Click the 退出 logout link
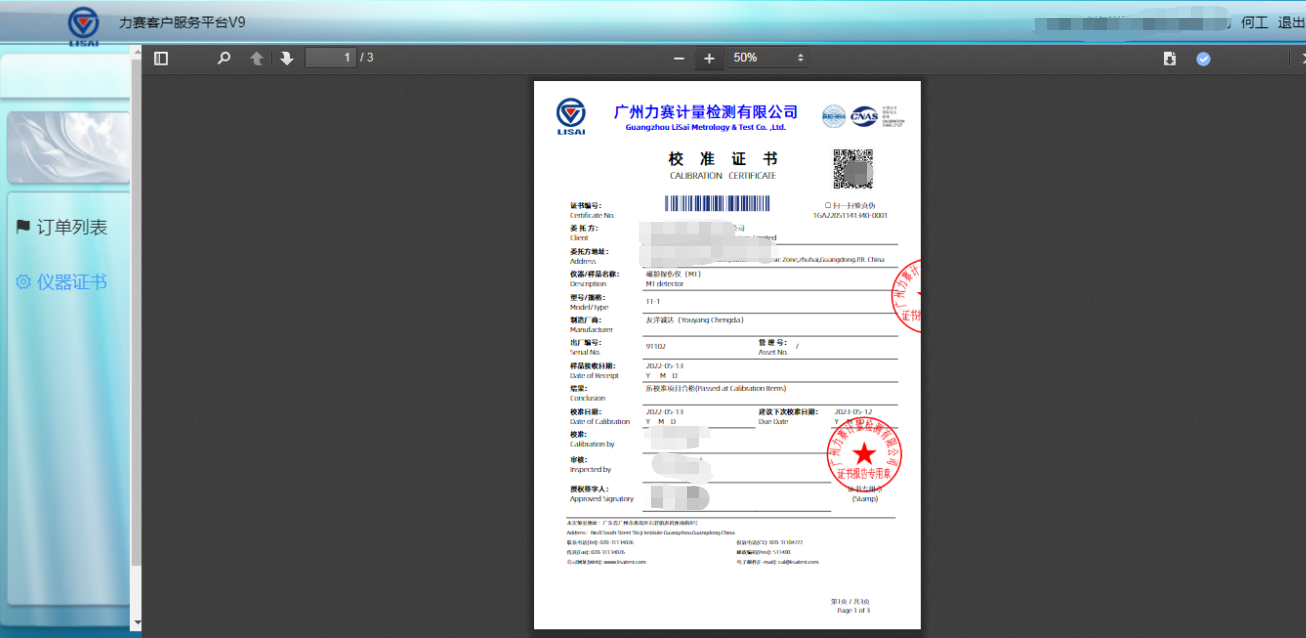This screenshot has width=1306, height=638. tap(1291, 22)
